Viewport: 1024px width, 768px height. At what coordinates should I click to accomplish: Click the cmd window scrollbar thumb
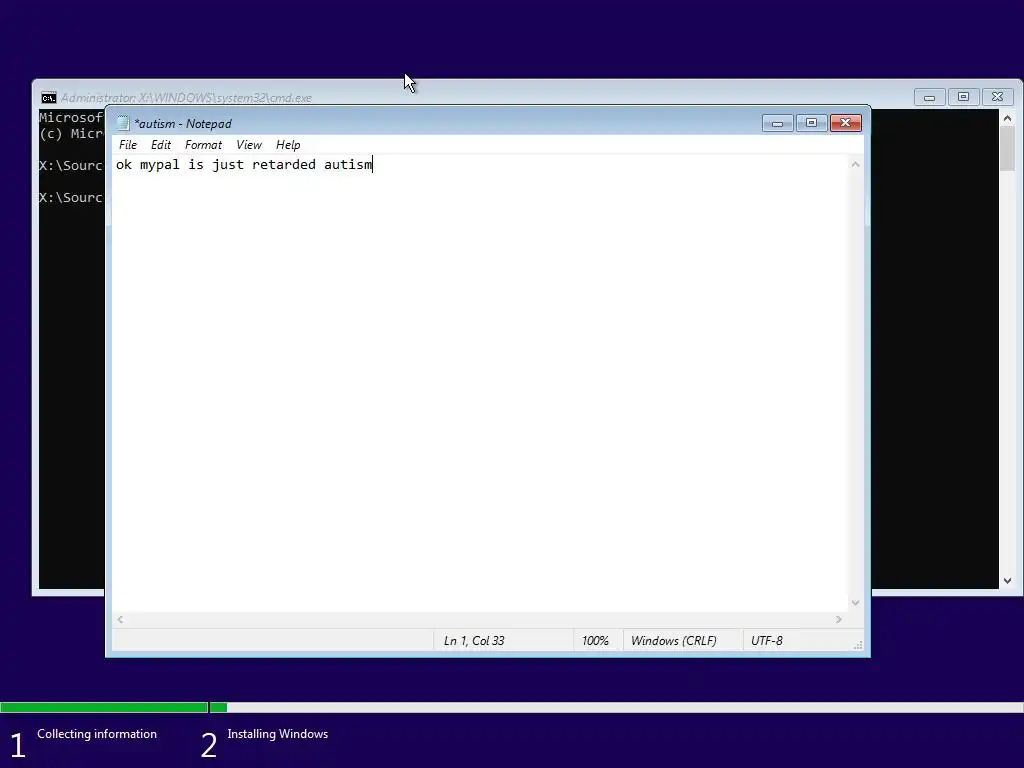click(x=1007, y=148)
